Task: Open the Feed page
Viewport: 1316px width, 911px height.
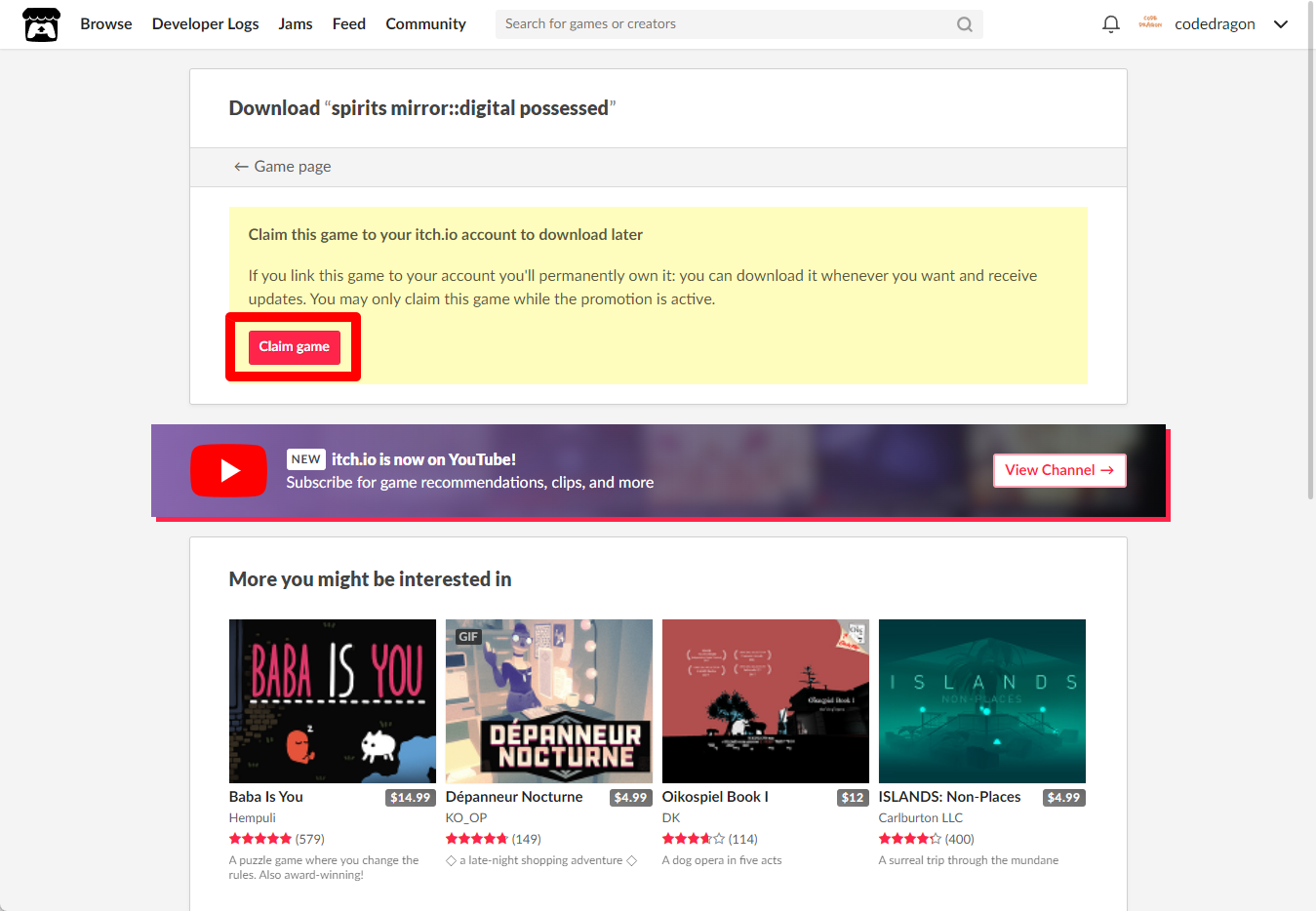Action: (x=349, y=23)
